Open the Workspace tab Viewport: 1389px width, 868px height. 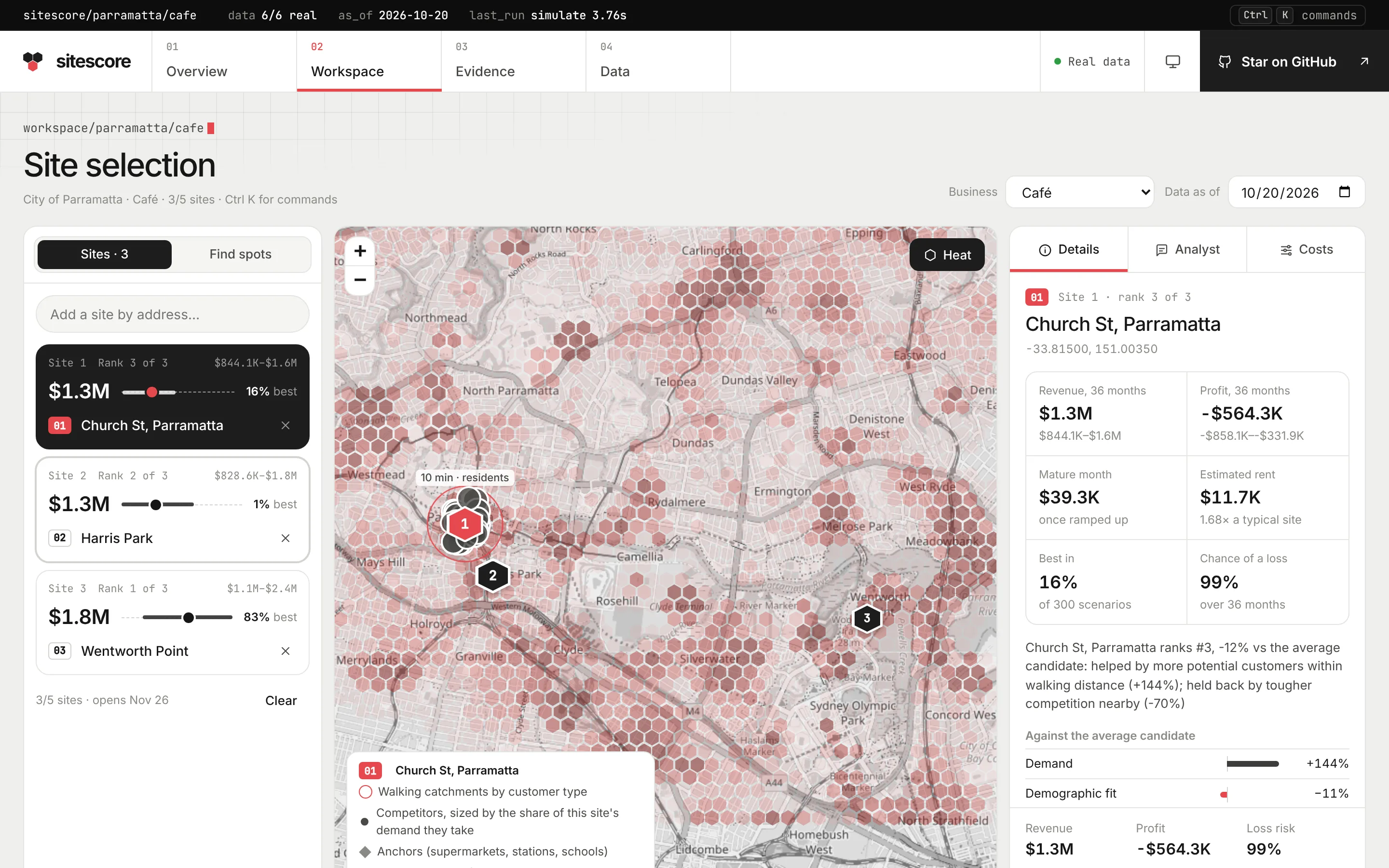(369, 61)
